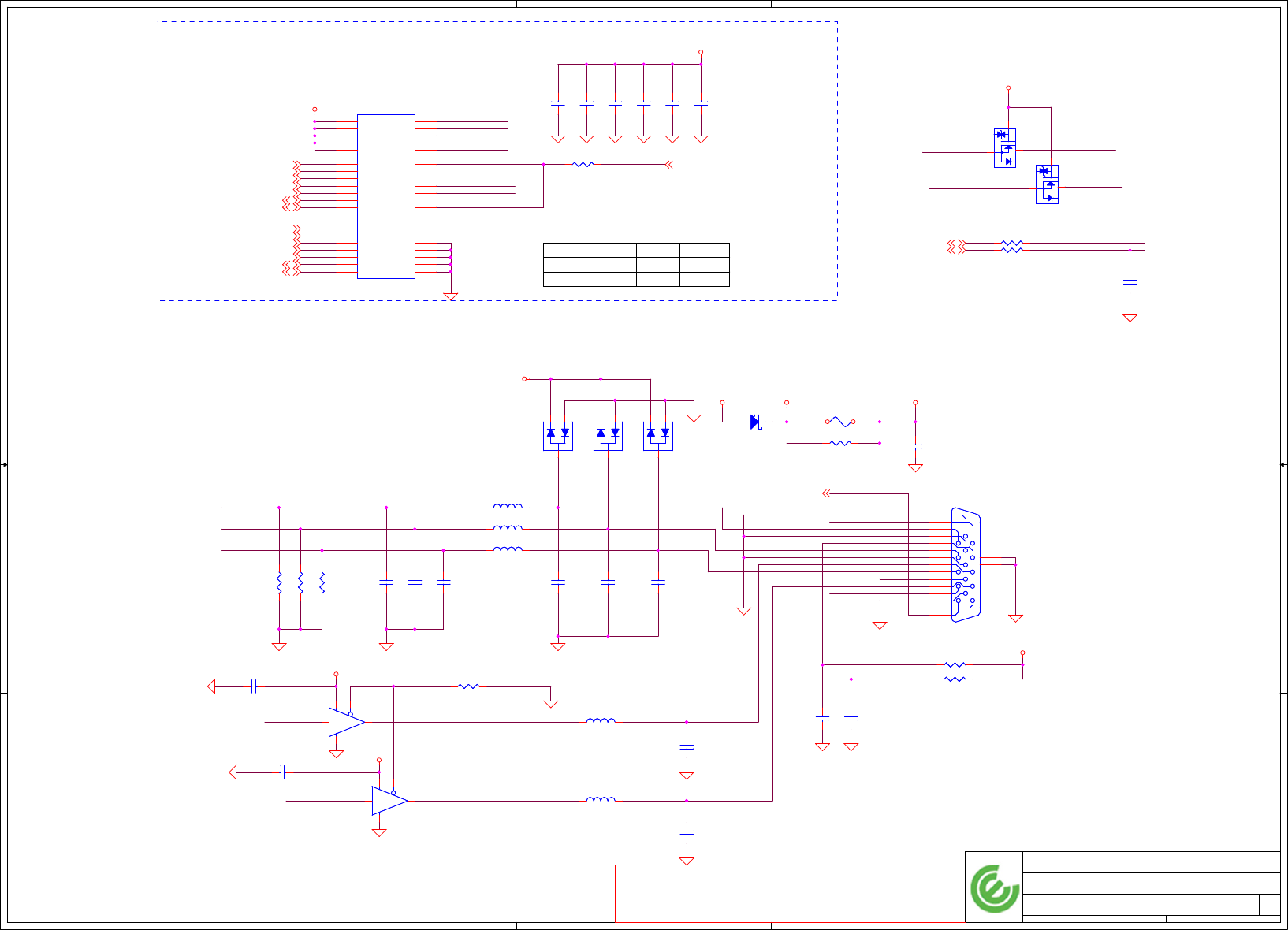Select the rightmost dual-diode package
The image size is (1288, 930).
pyautogui.click(x=658, y=436)
